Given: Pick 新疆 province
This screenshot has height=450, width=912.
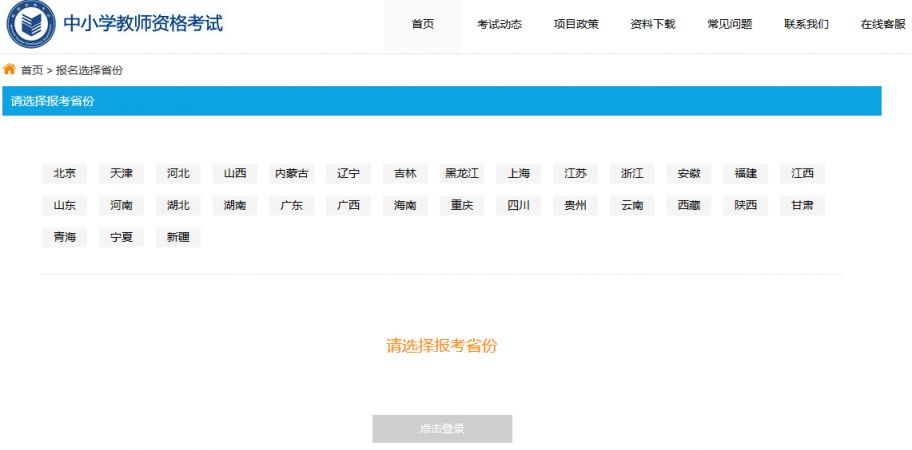Looking at the screenshot, I should (178, 237).
